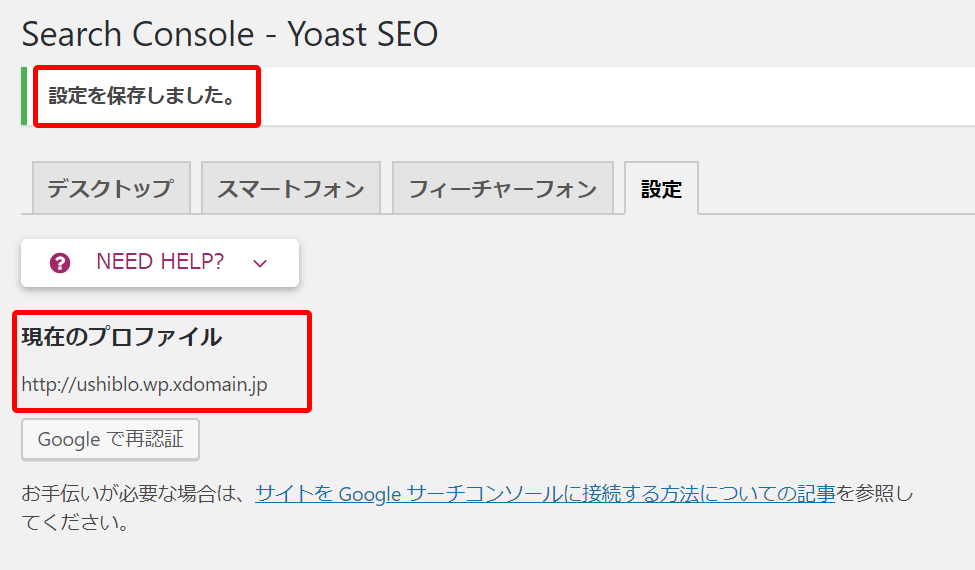The height and width of the screenshot is (570, 975).
Task: Open the Google サーチコンソール connection article link
Action: point(545,494)
